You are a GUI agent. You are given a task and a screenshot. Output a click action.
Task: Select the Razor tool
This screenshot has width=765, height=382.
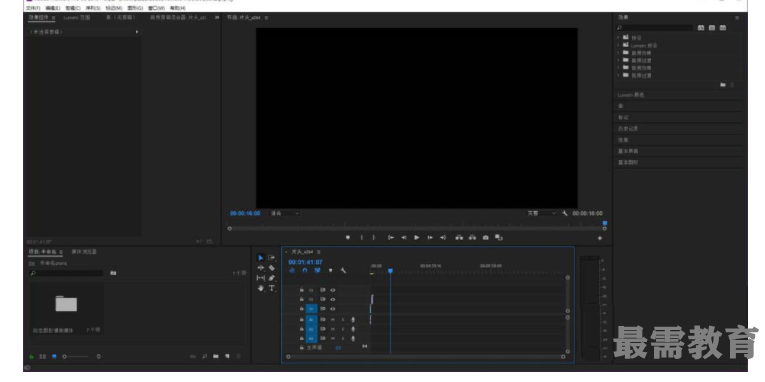coord(271,268)
